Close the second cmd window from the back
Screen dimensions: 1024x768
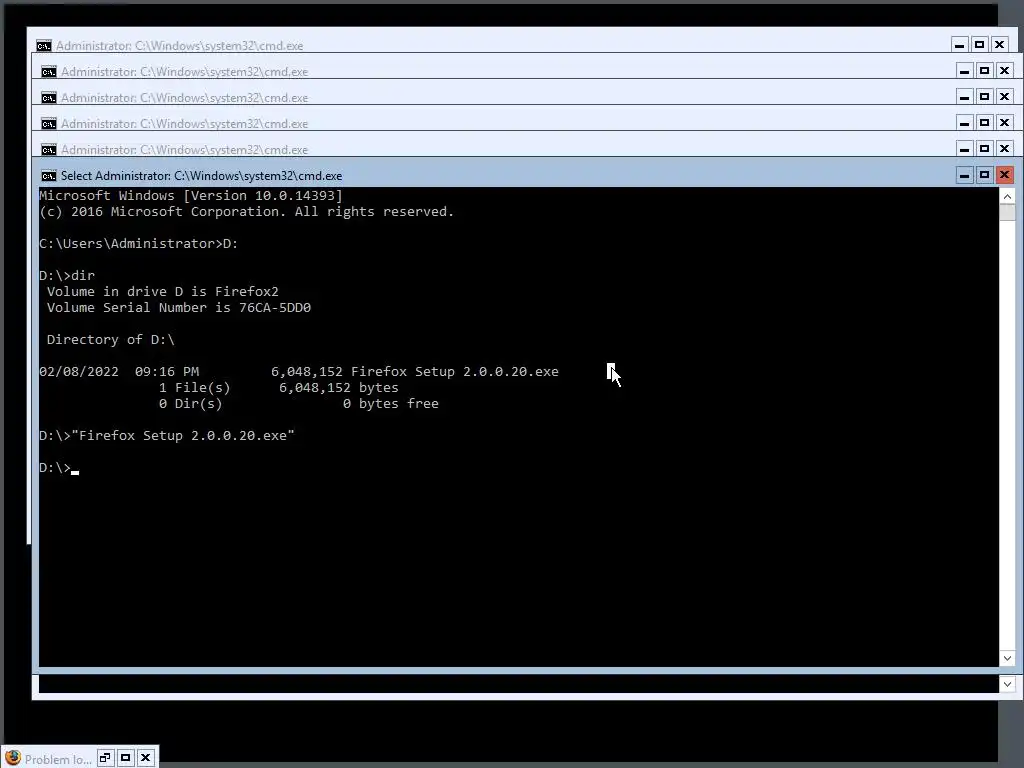1004,71
